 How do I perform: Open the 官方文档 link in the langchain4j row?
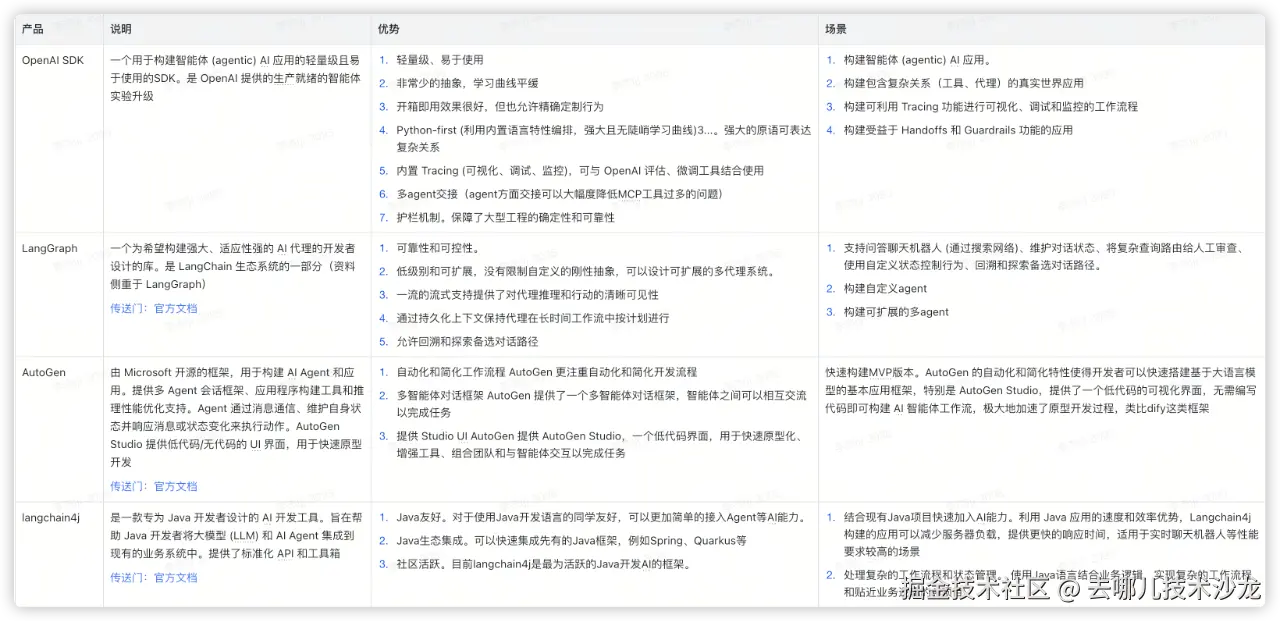click(x=176, y=578)
